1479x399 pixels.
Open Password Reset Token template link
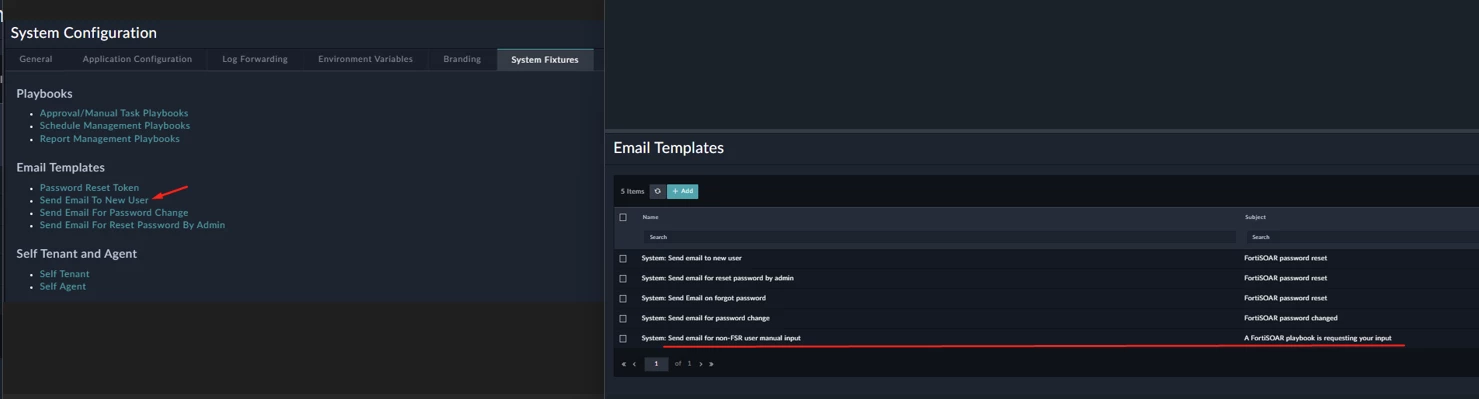pos(89,188)
